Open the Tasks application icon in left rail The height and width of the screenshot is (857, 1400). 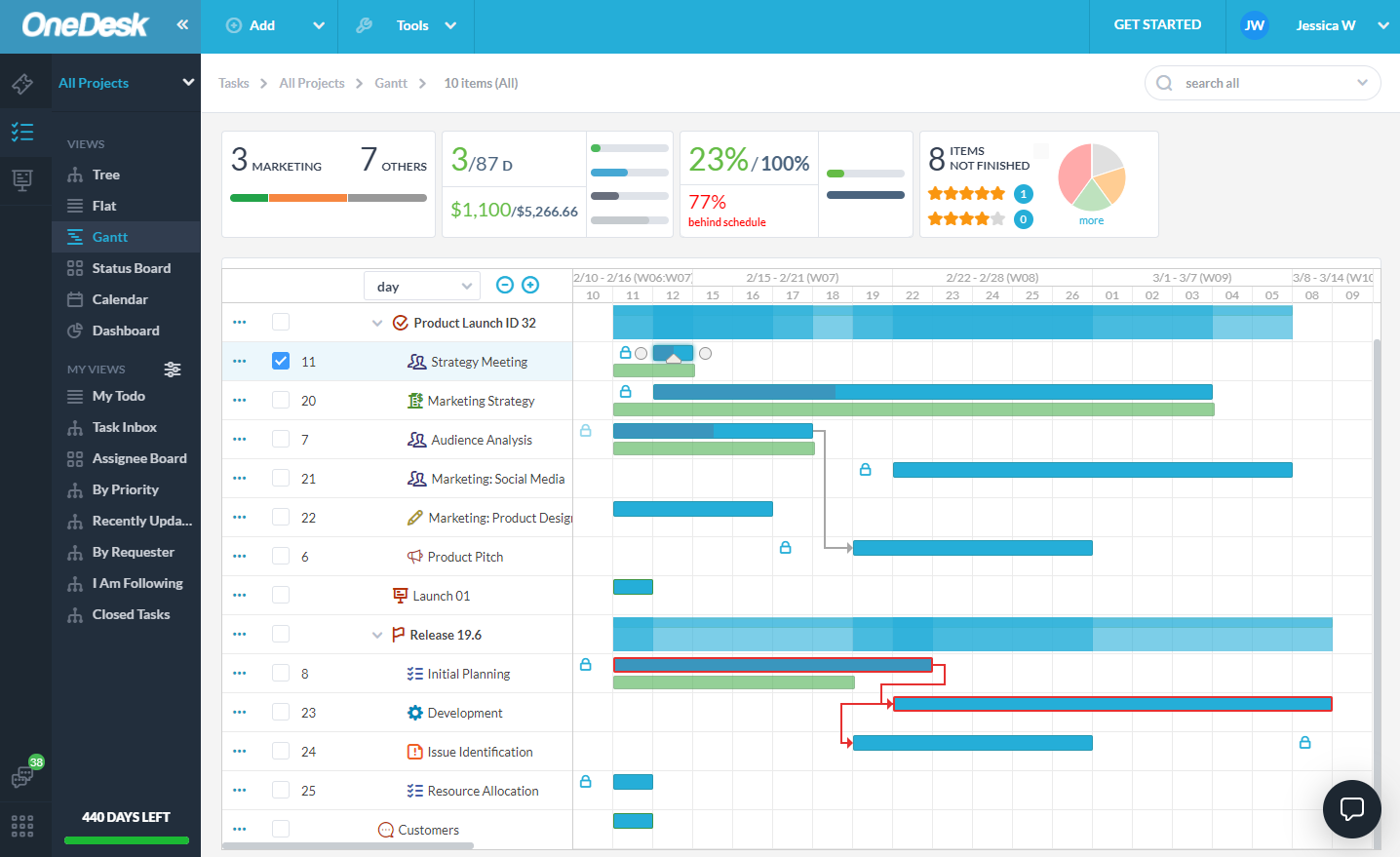coord(22,132)
